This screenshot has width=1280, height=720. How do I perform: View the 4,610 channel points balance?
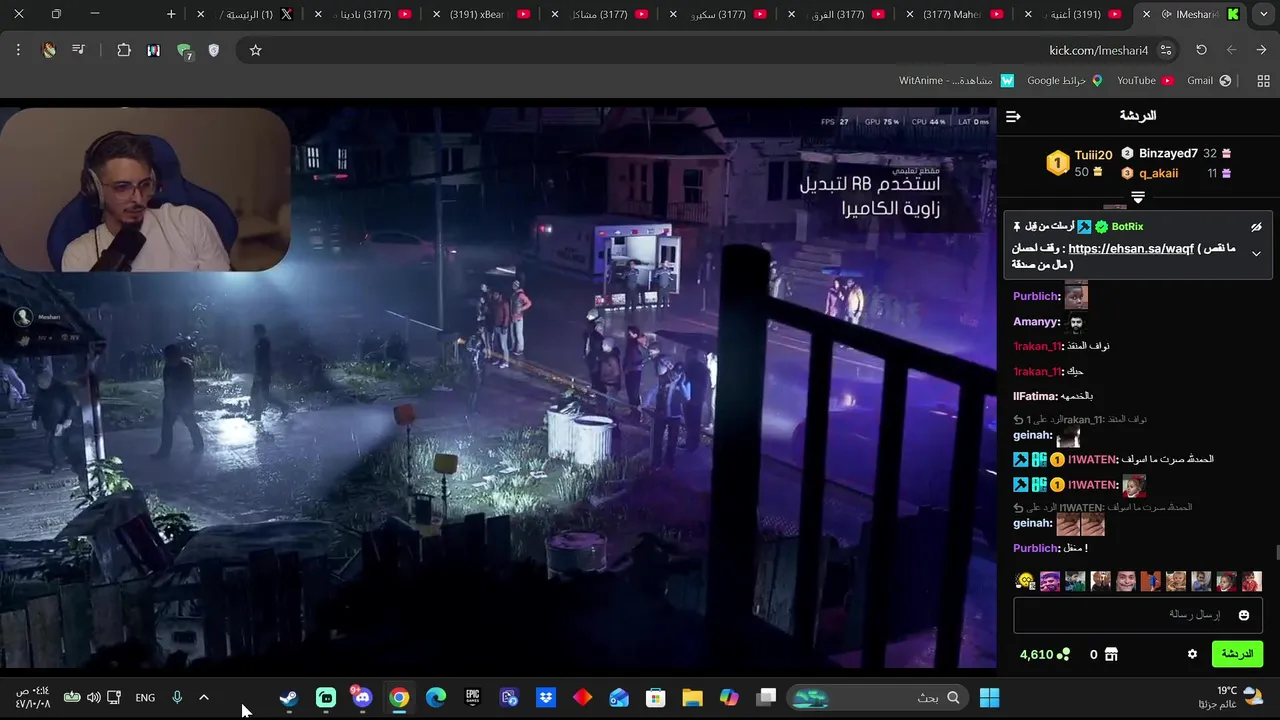(x=1044, y=654)
